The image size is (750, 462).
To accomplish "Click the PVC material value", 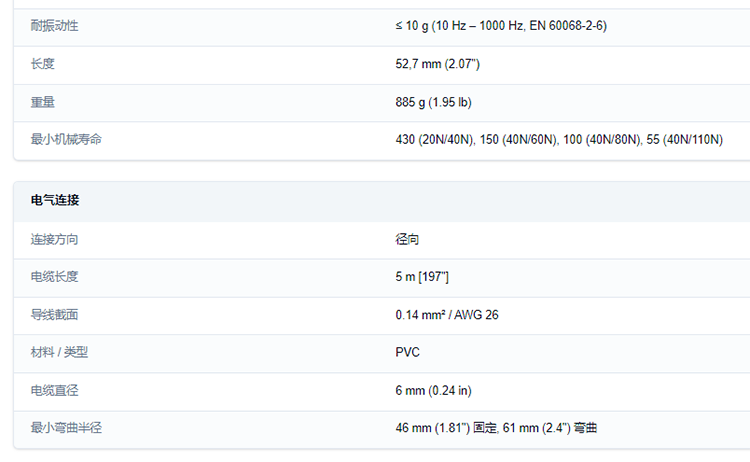I will click(x=408, y=352).
